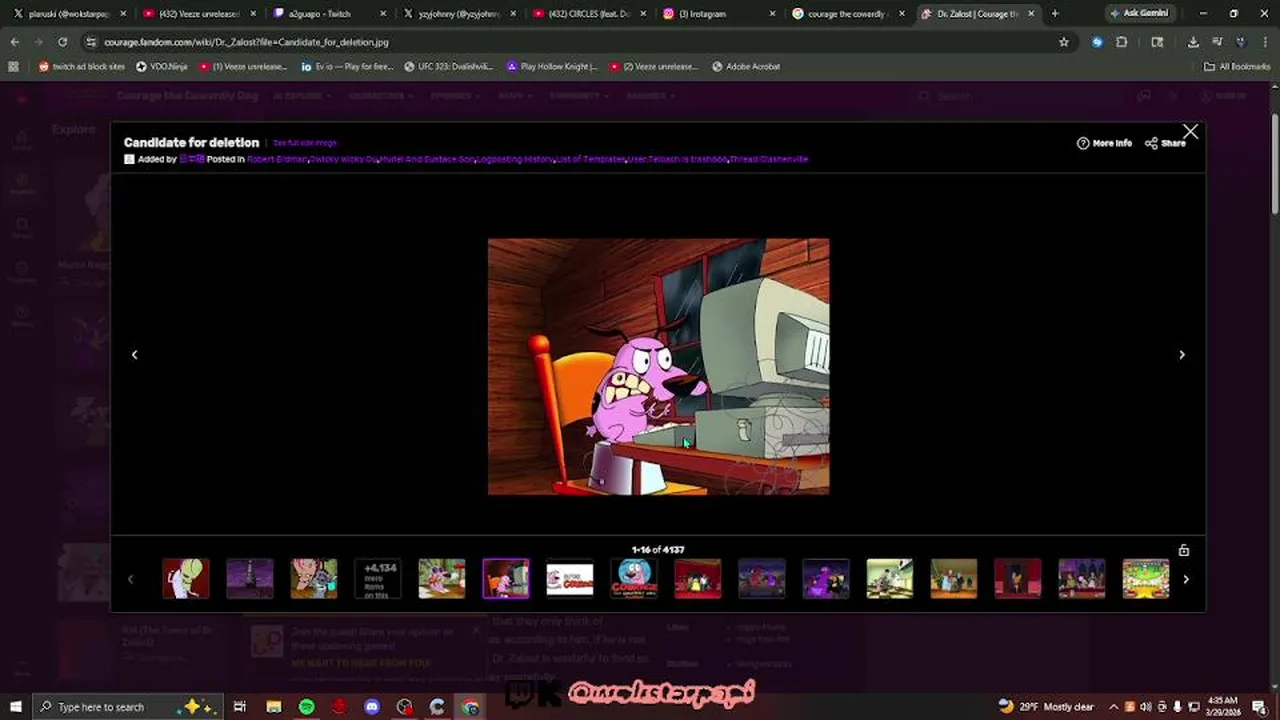Open Spotify from the taskbar
This screenshot has width=1280, height=720.
(306, 706)
